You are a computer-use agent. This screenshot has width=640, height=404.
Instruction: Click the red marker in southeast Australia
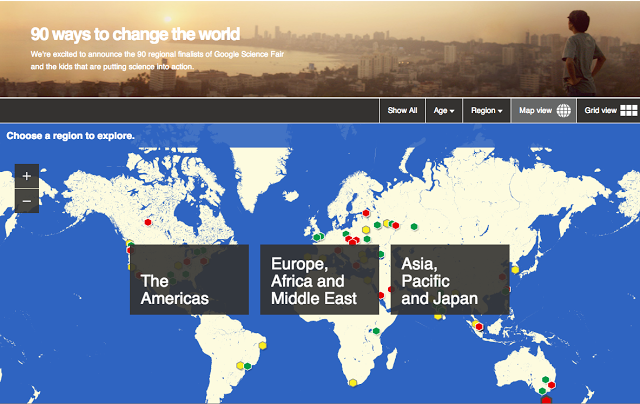coord(551,385)
